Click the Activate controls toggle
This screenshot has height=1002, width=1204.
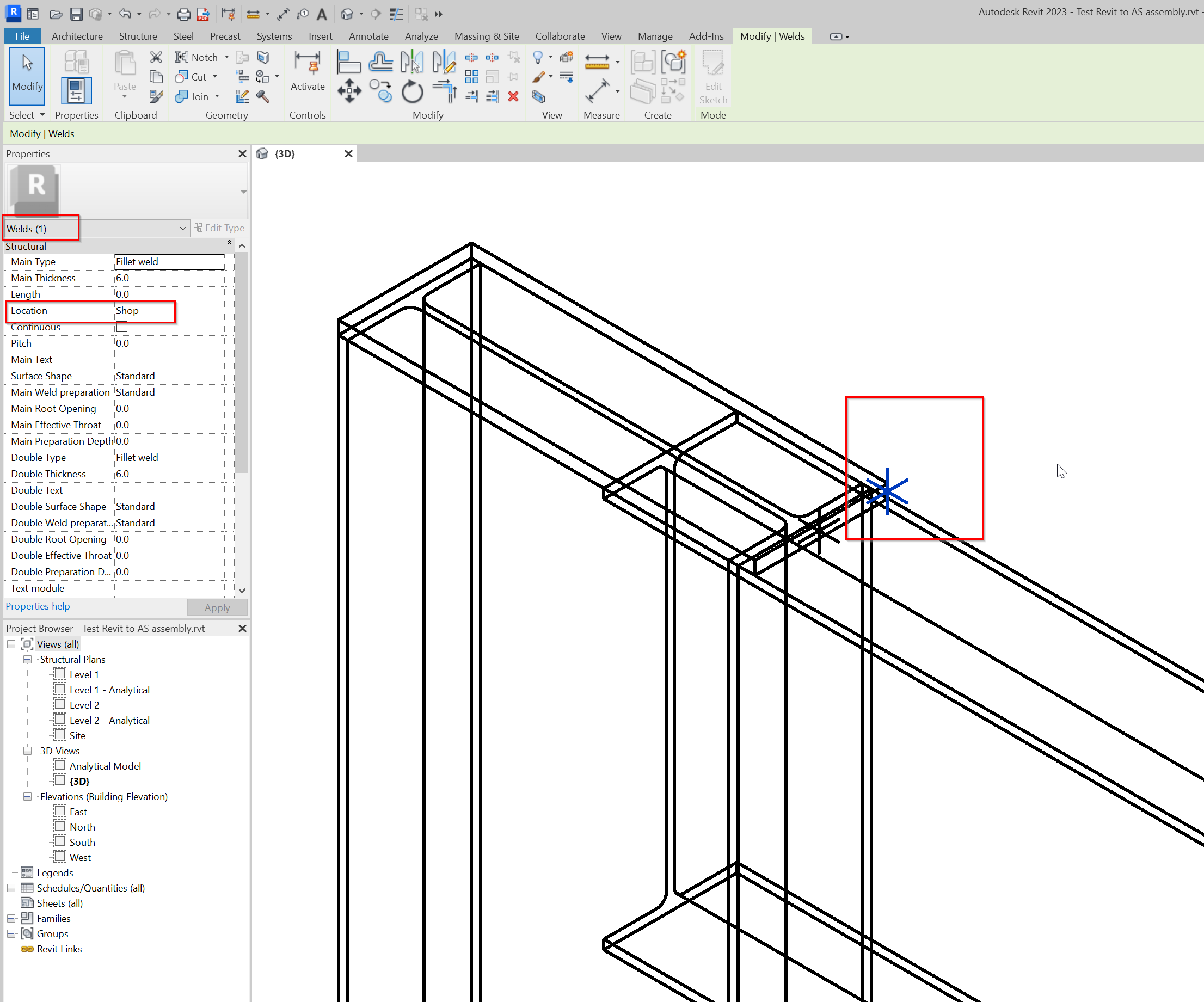[308, 72]
